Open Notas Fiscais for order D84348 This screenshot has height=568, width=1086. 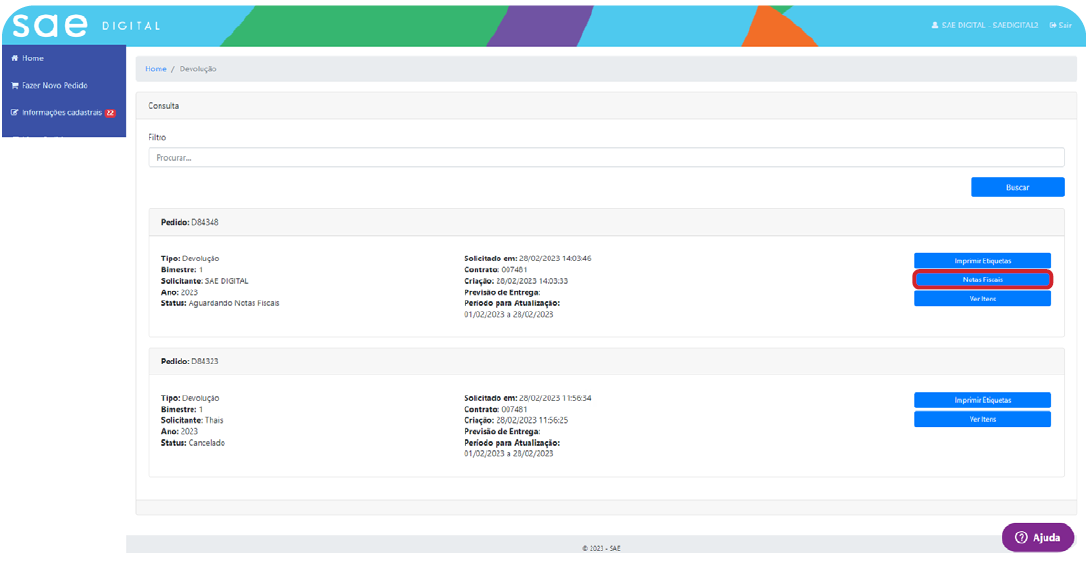coord(982,280)
